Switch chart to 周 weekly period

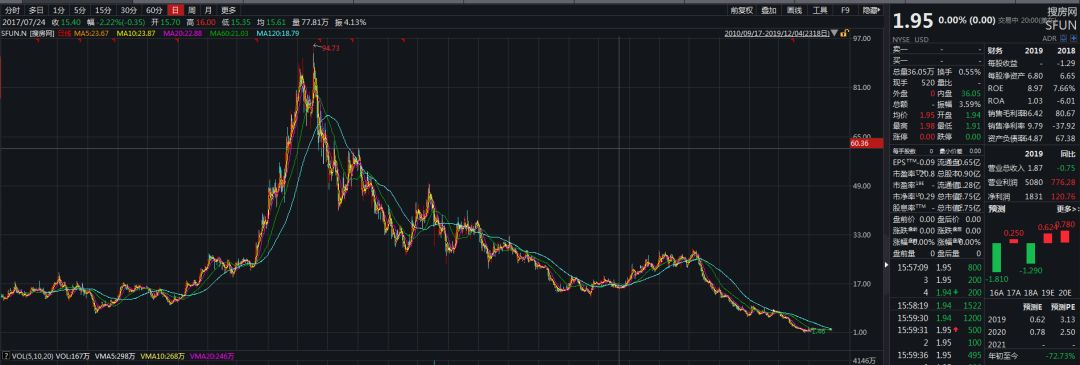tap(192, 10)
